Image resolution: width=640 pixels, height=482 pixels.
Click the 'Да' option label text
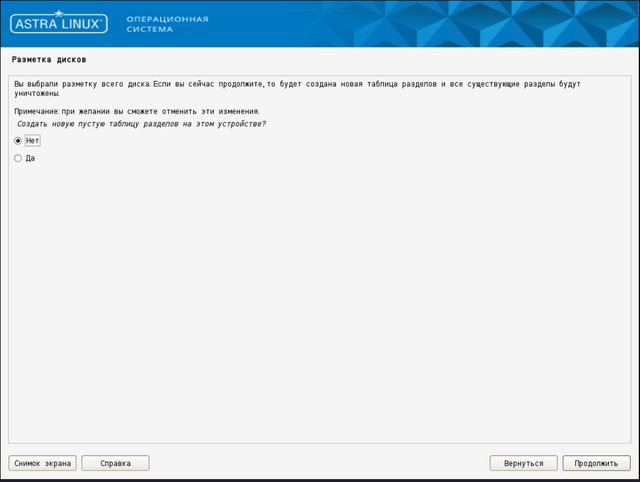tap(31, 158)
